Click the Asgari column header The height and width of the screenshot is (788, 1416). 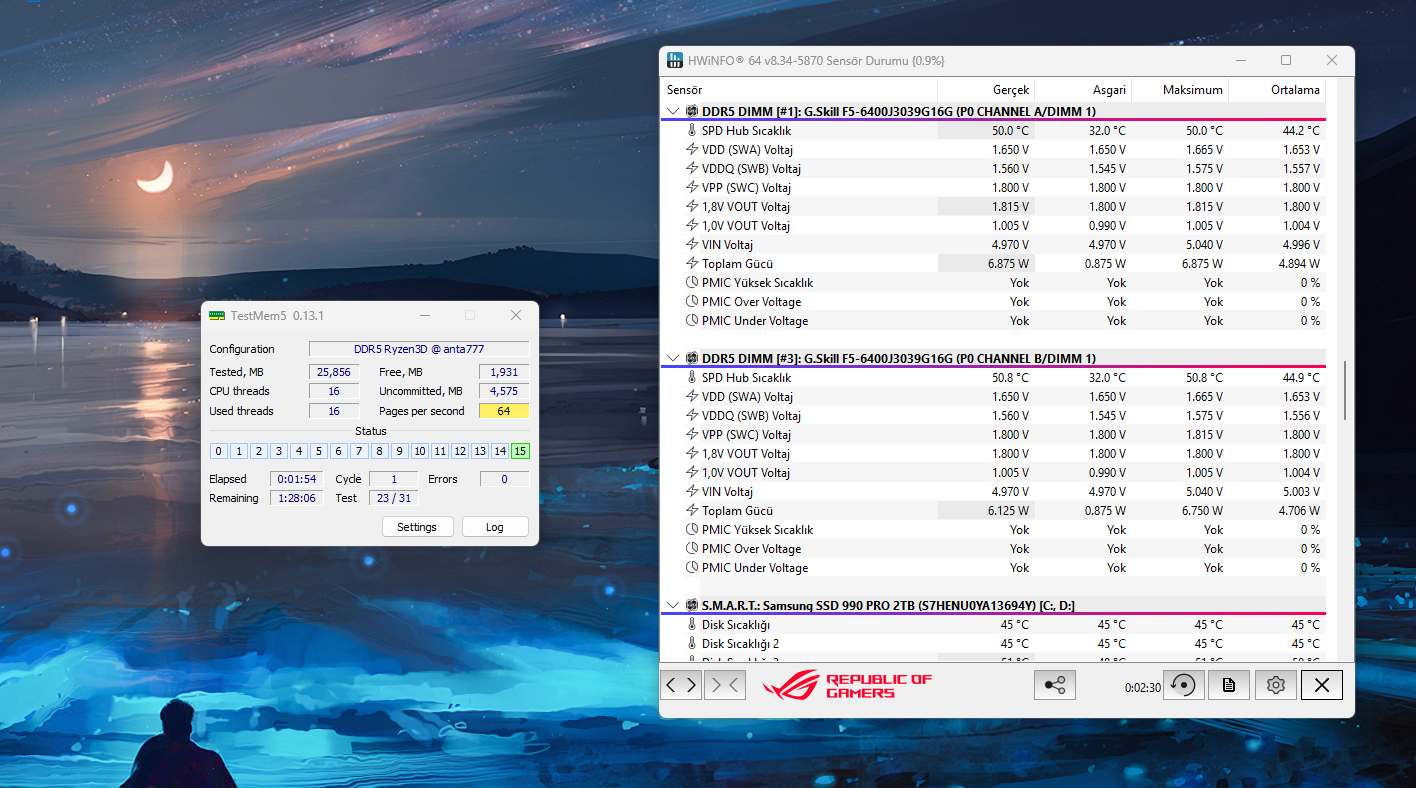(1082, 90)
